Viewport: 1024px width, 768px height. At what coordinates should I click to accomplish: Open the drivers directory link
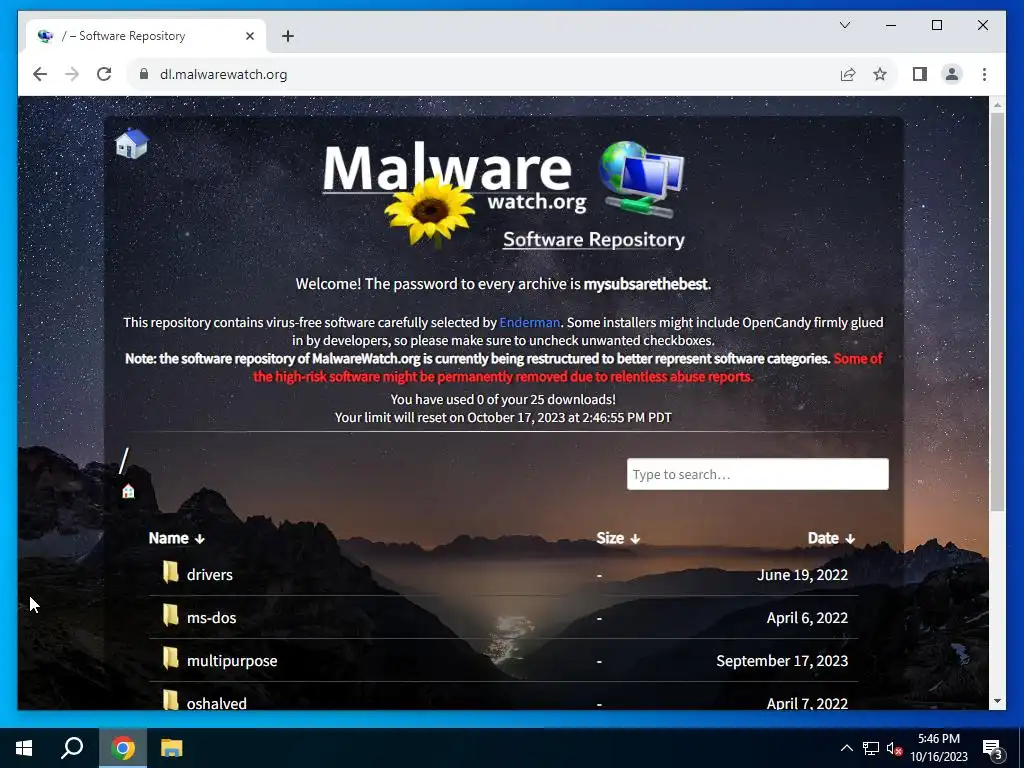click(x=210, y=575)
